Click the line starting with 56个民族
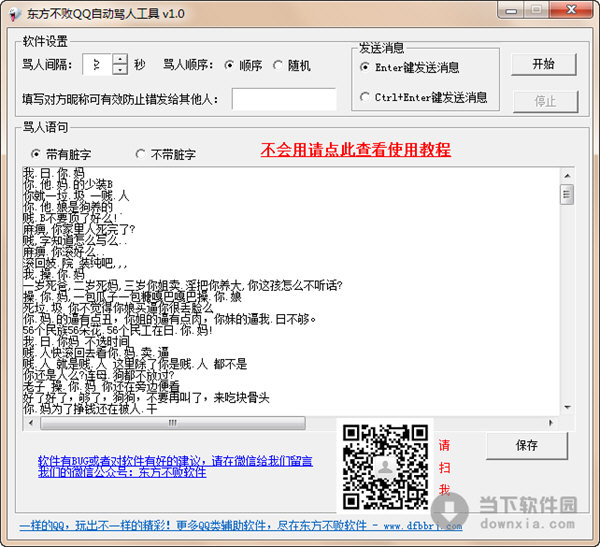The width and height of the screenshot is (600, 547). [x=117, y=330]
